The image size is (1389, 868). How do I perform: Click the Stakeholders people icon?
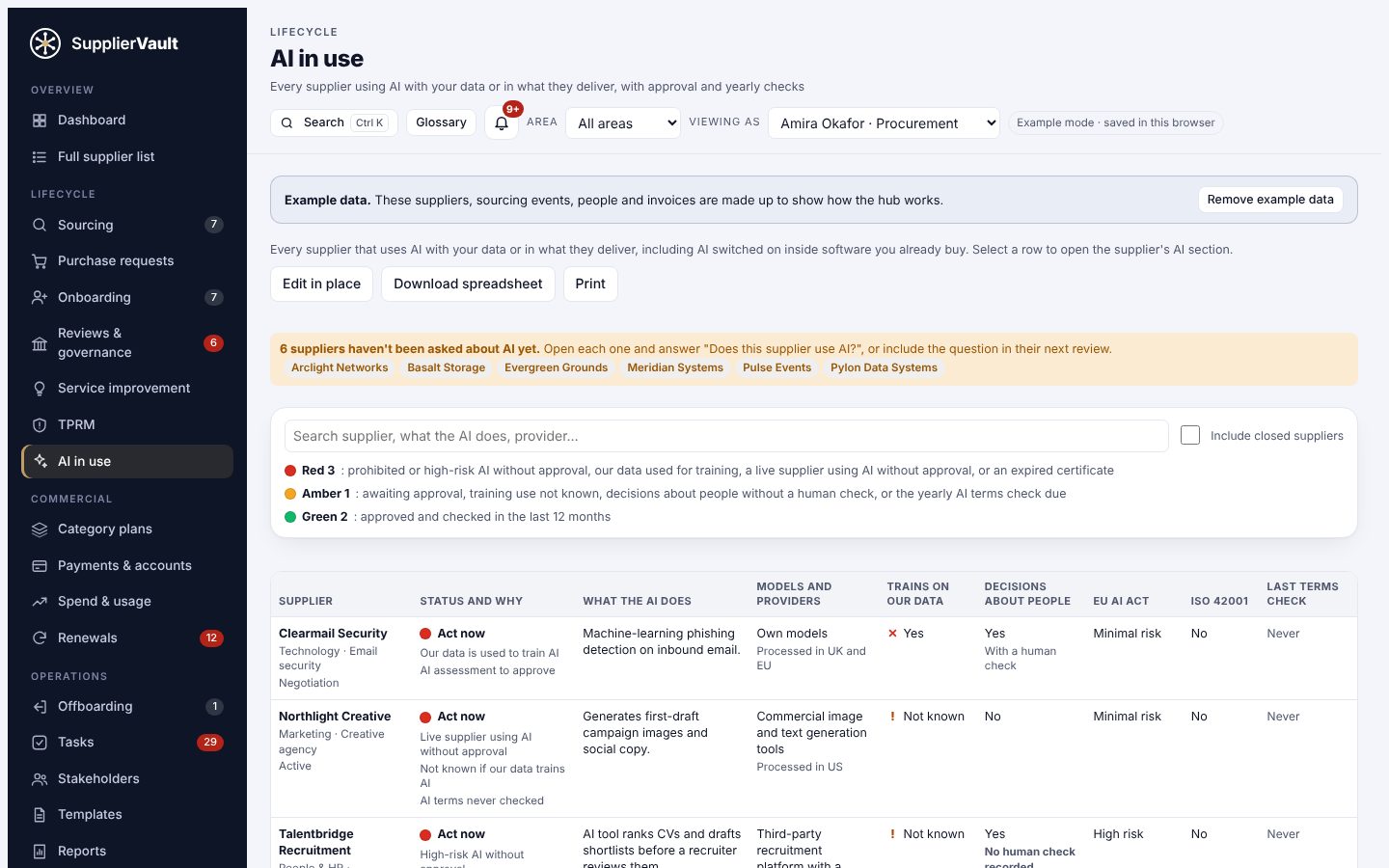[x=40, y=779]
